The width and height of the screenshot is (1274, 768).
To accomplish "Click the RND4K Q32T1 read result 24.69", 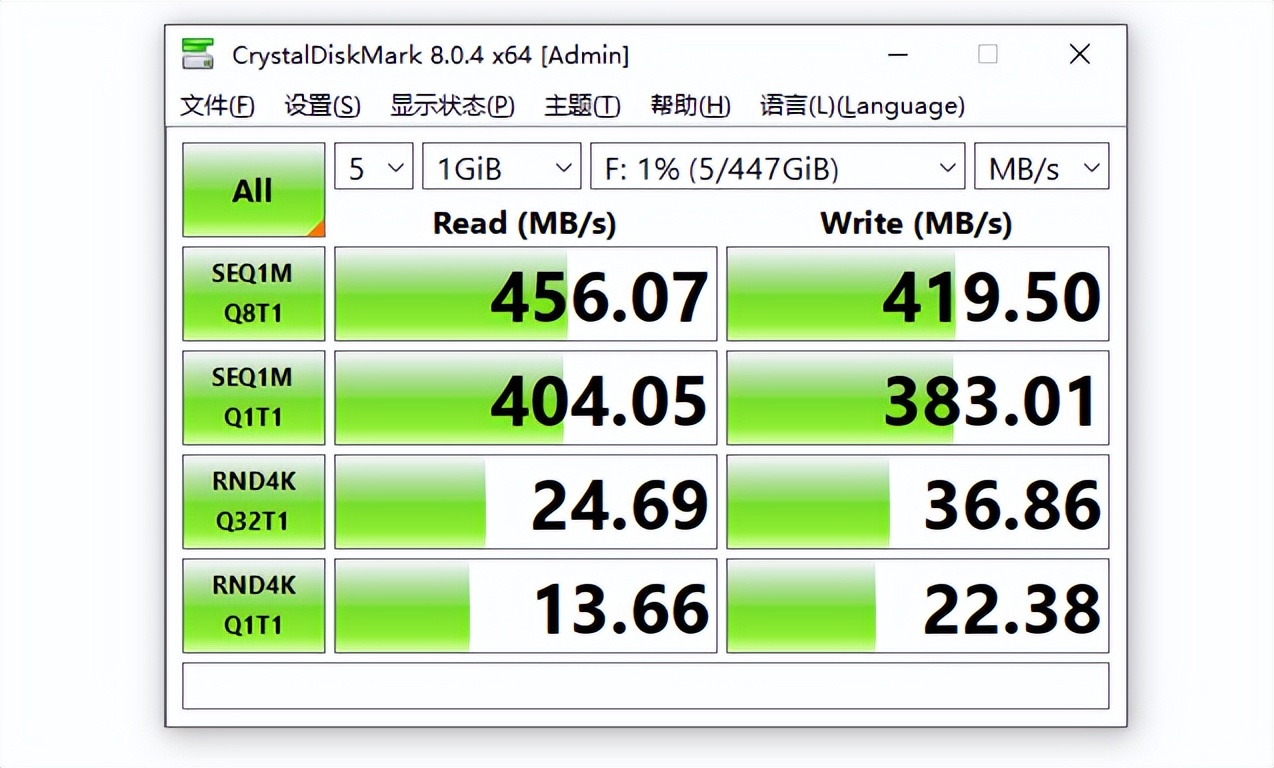I will (526, 502).
